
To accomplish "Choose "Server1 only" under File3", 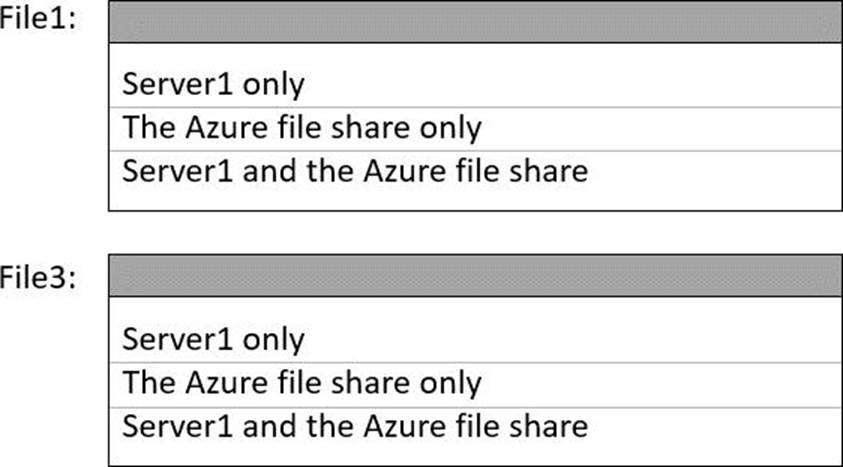I will (213, 339).
